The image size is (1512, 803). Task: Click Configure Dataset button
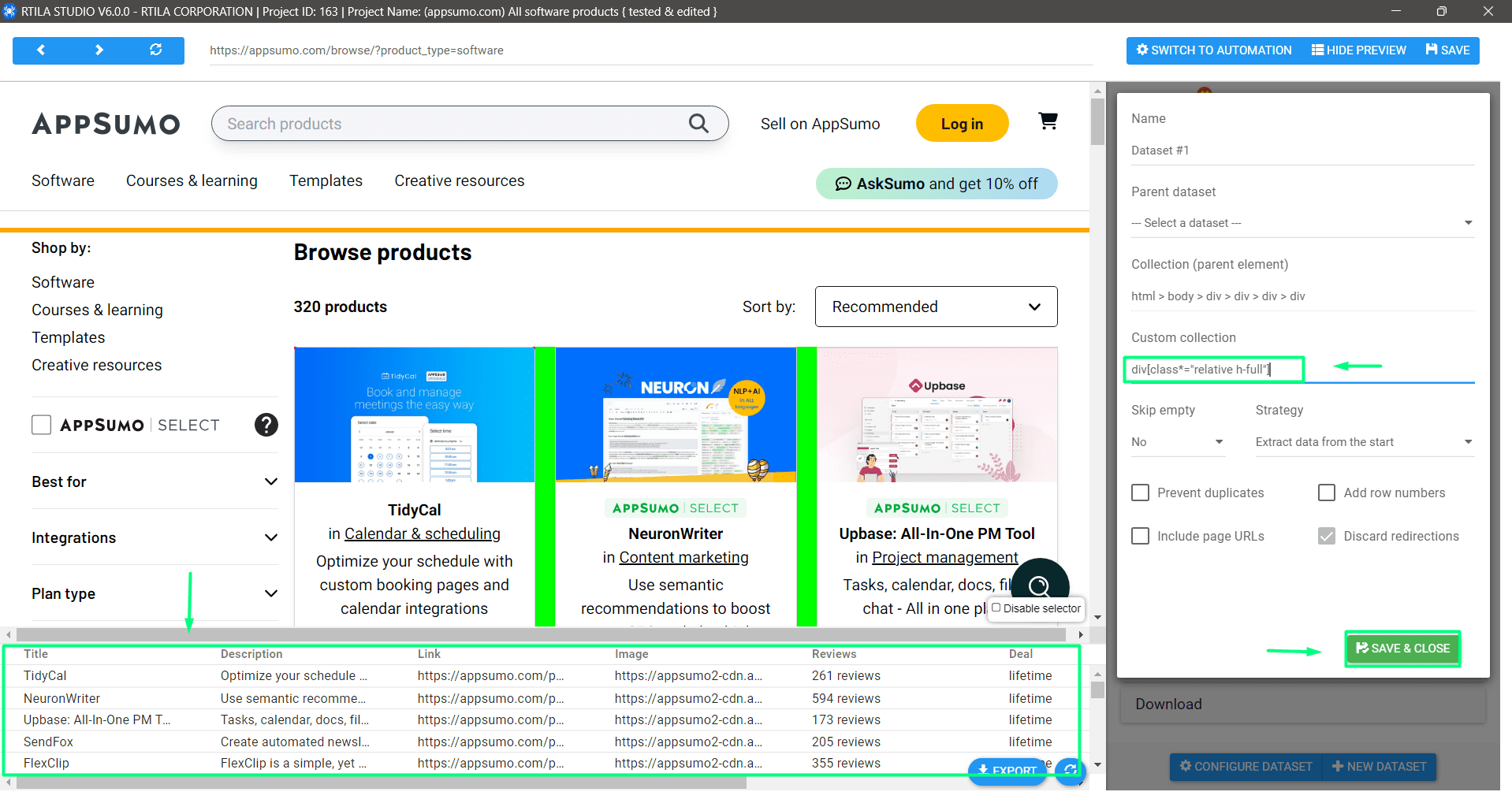(1246, 767)
